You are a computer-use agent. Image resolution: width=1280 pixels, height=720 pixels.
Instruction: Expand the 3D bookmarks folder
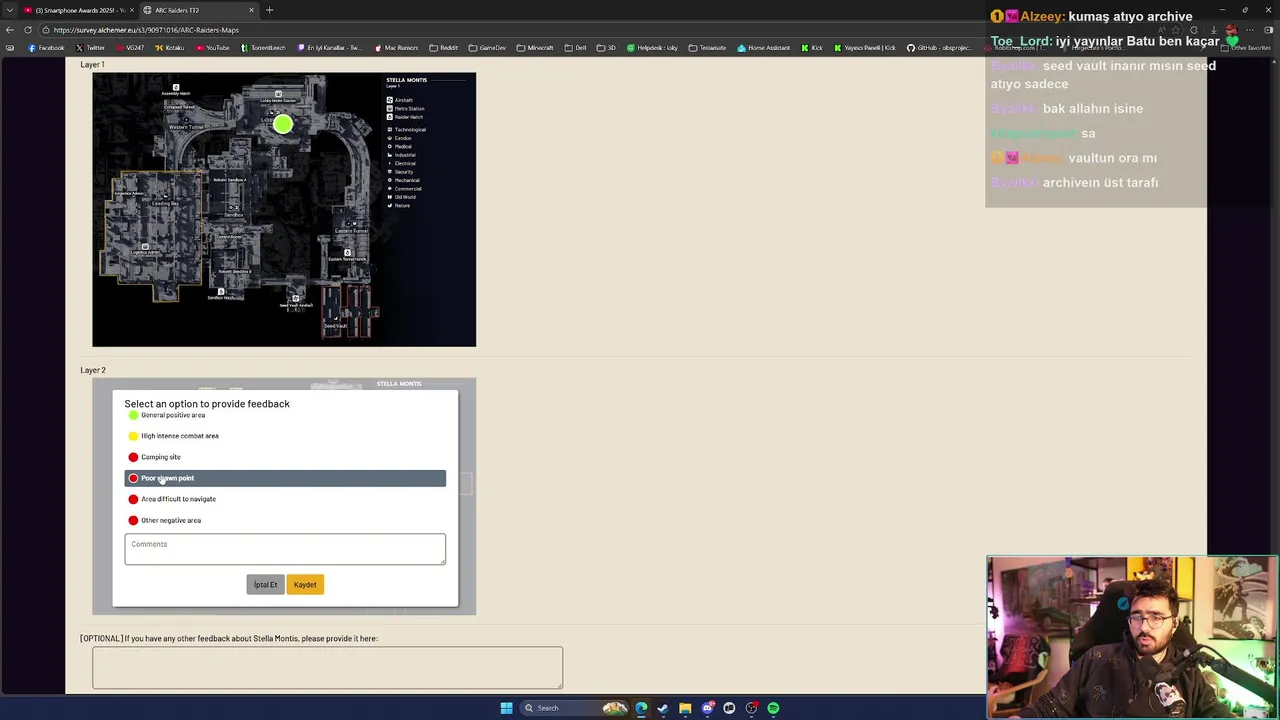(607, 48)
